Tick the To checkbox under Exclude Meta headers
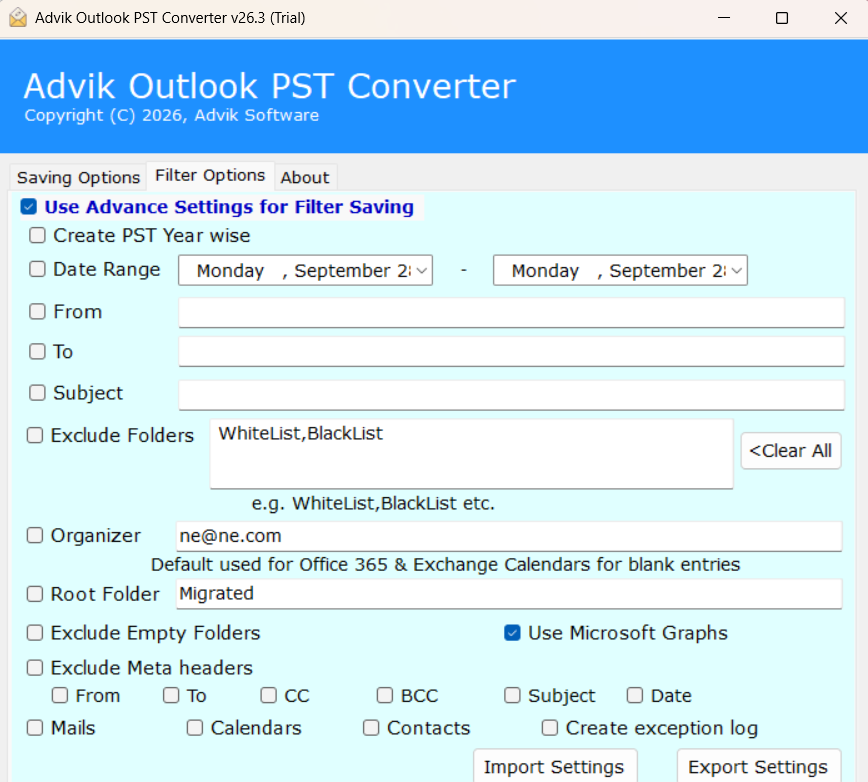The image size is (868, 782). [x=171, y=696]
